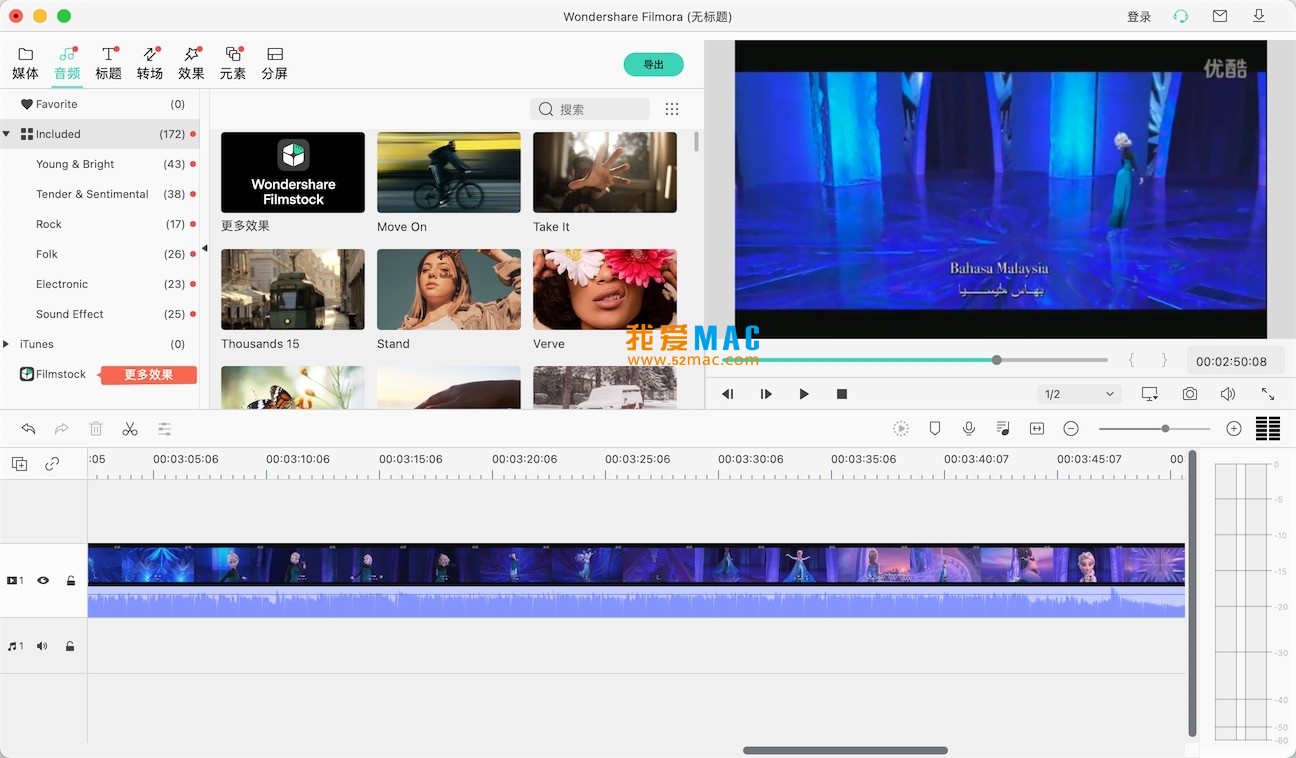Click the render preview icon
The image size is (1296, 758).
pos(901,428)
